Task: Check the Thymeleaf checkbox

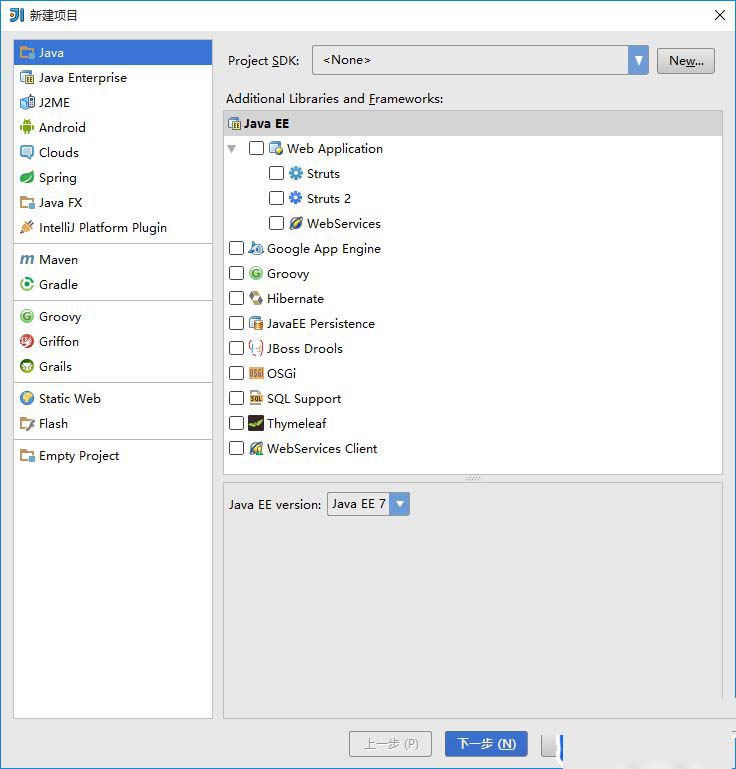Action: (x=236, y=423)
